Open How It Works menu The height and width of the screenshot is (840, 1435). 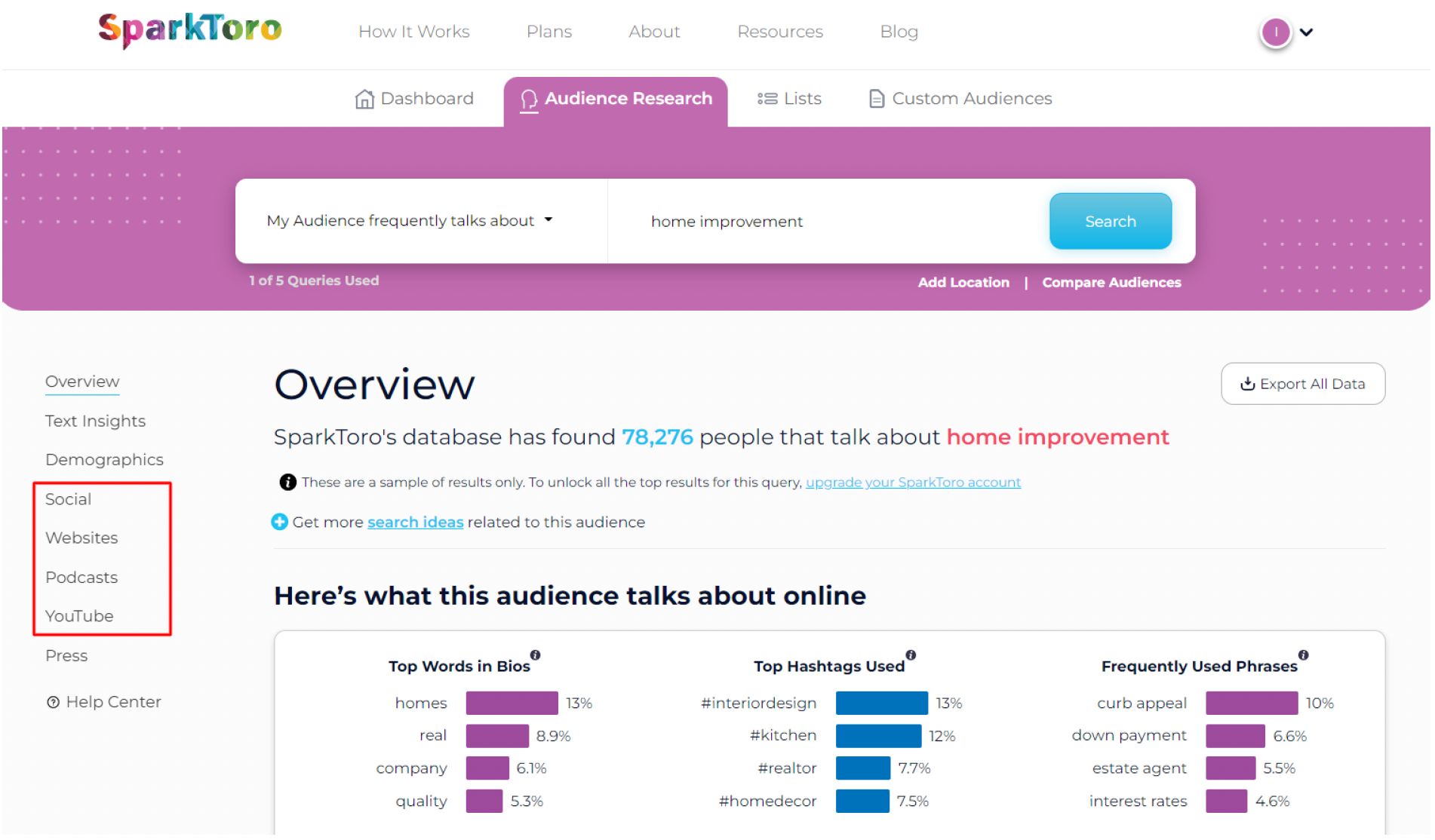tap(413, 32)
